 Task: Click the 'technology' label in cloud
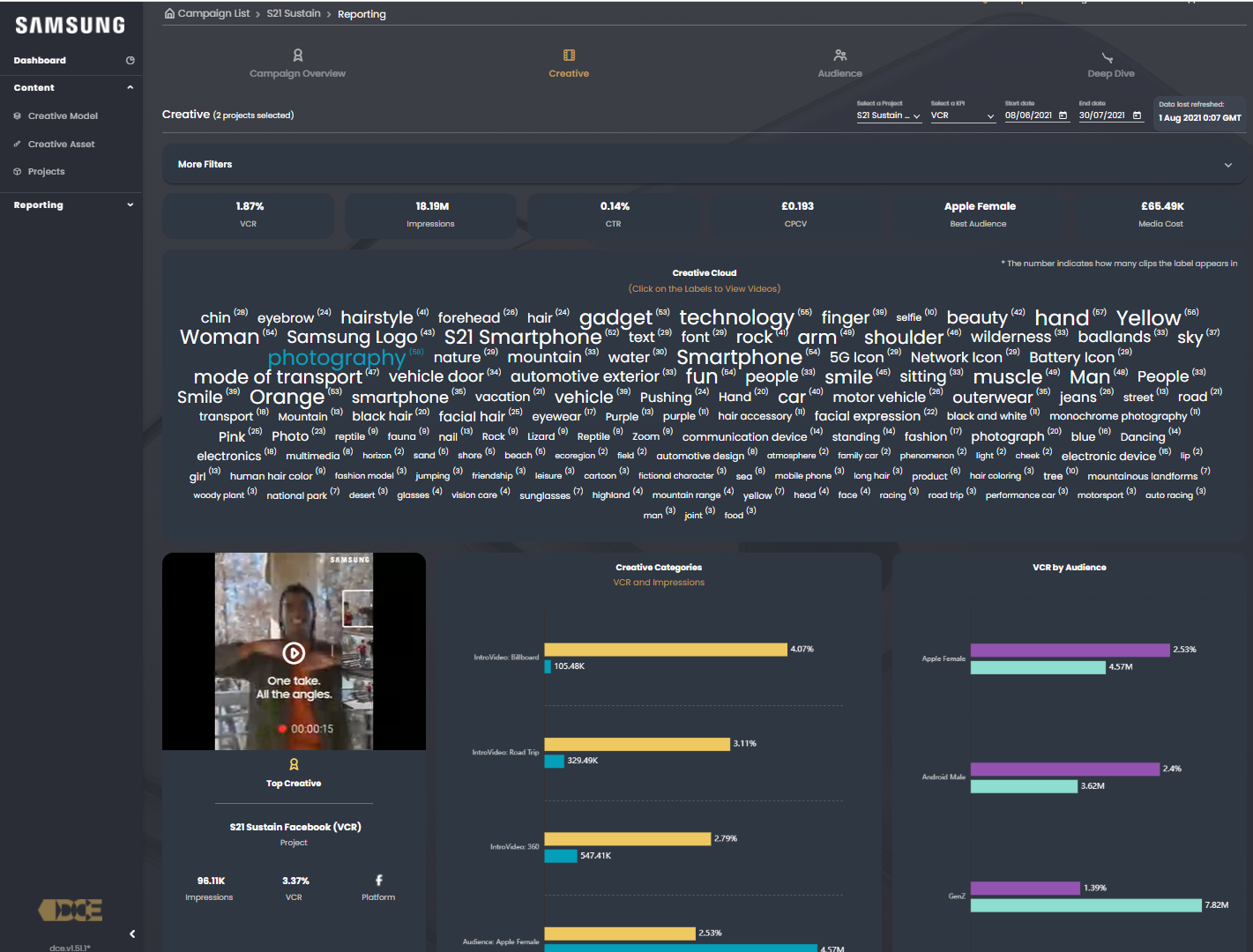point(736,317)
